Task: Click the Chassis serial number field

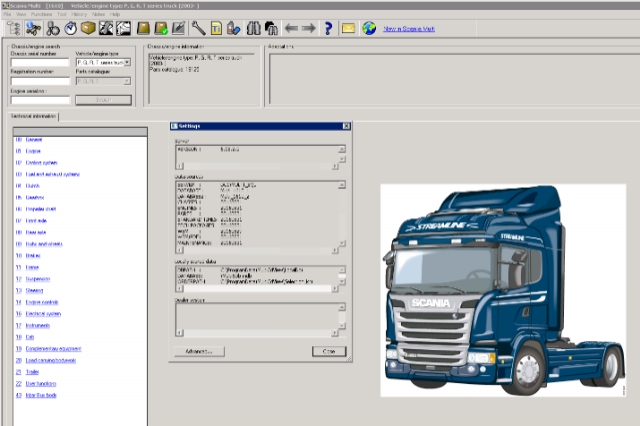Action: tap(40, 62)
